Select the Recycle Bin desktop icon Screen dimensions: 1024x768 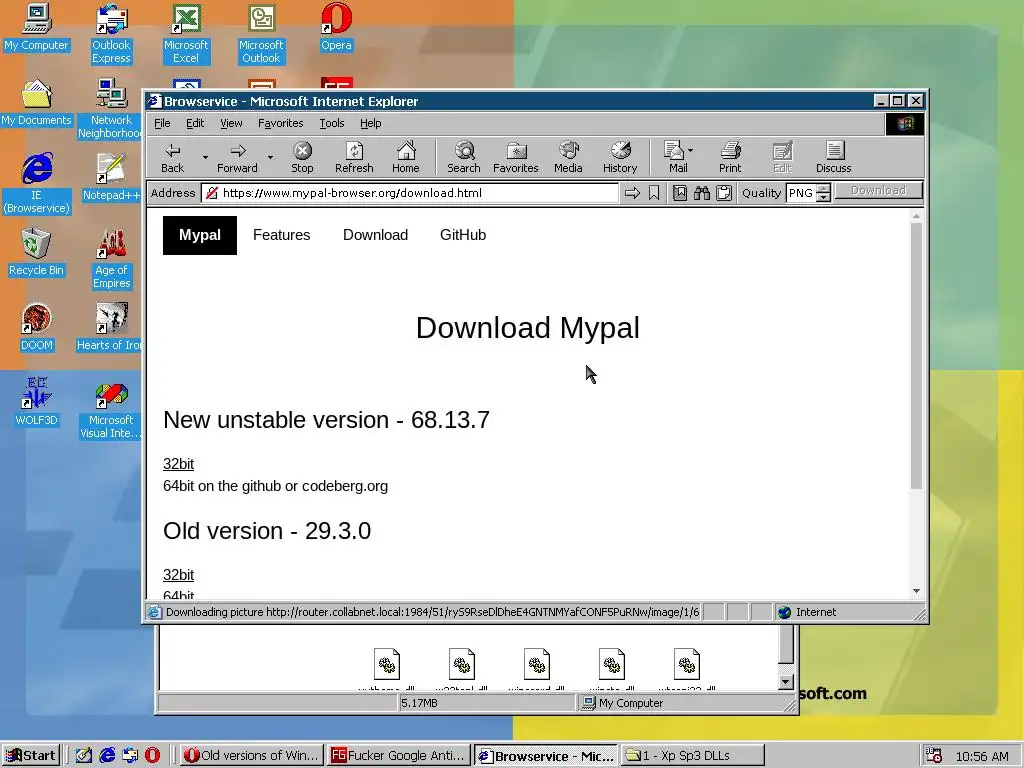[x=37, y=253]
